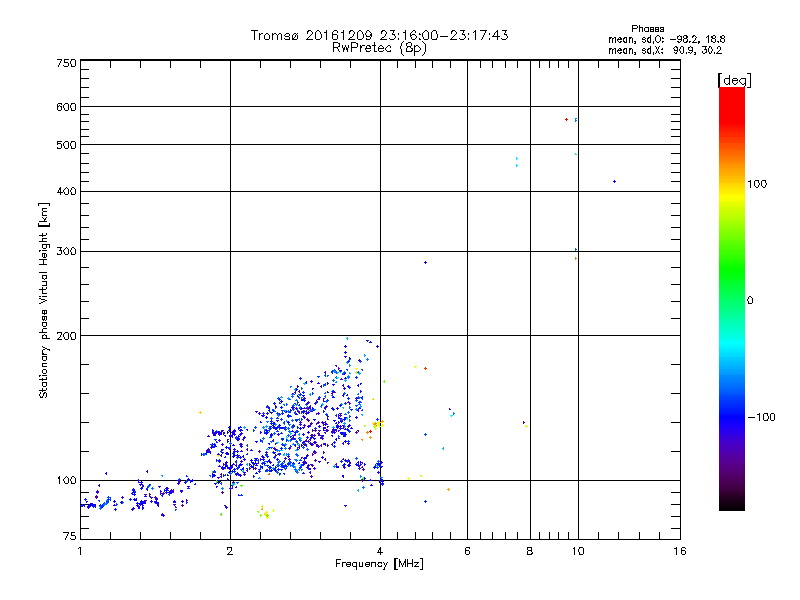Image resolution: width=800 pixels, height=600 pixels.
Task: Click the red data point near 10 MHz, 560 km
Action: (566, 119)
